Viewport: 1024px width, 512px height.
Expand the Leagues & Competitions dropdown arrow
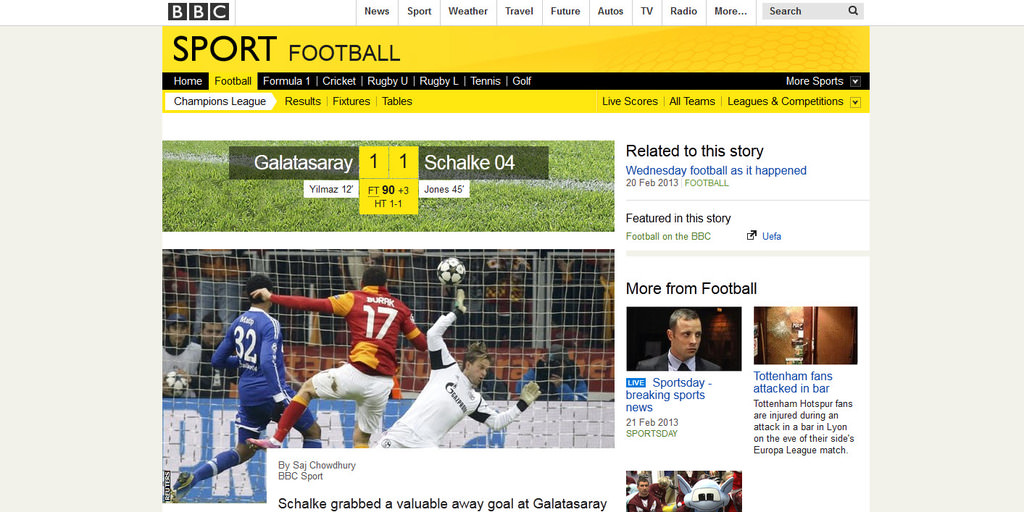click(x=856, y=102)
